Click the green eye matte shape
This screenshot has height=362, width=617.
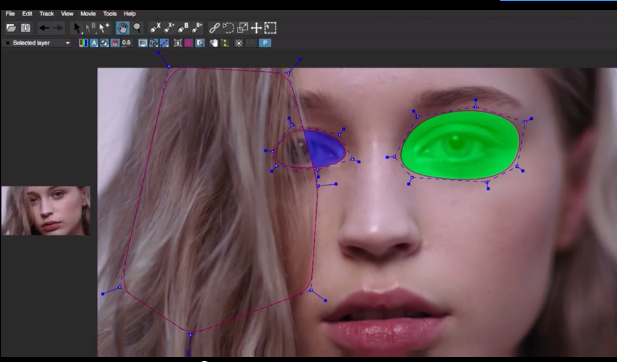(x=460, y=146)
